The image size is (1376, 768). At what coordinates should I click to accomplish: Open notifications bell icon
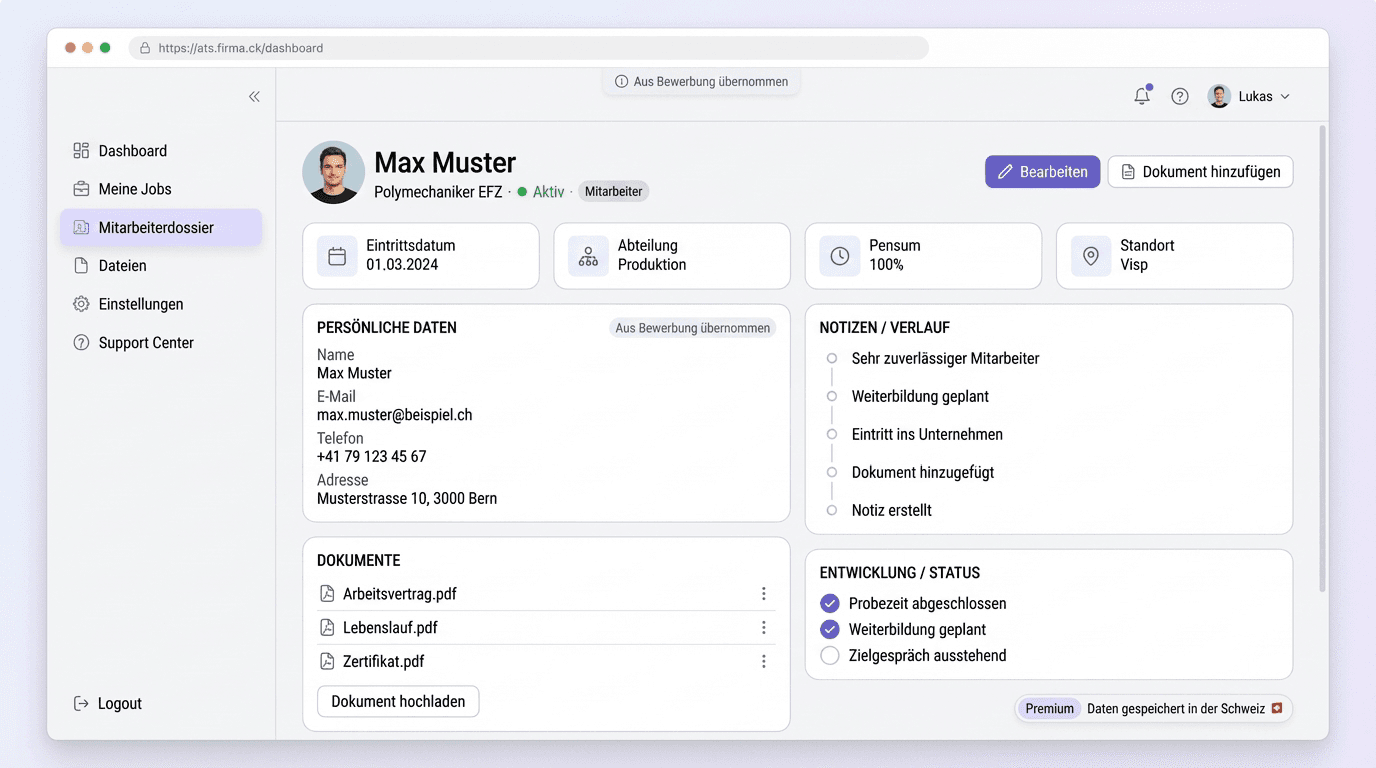coord(1142,96)
